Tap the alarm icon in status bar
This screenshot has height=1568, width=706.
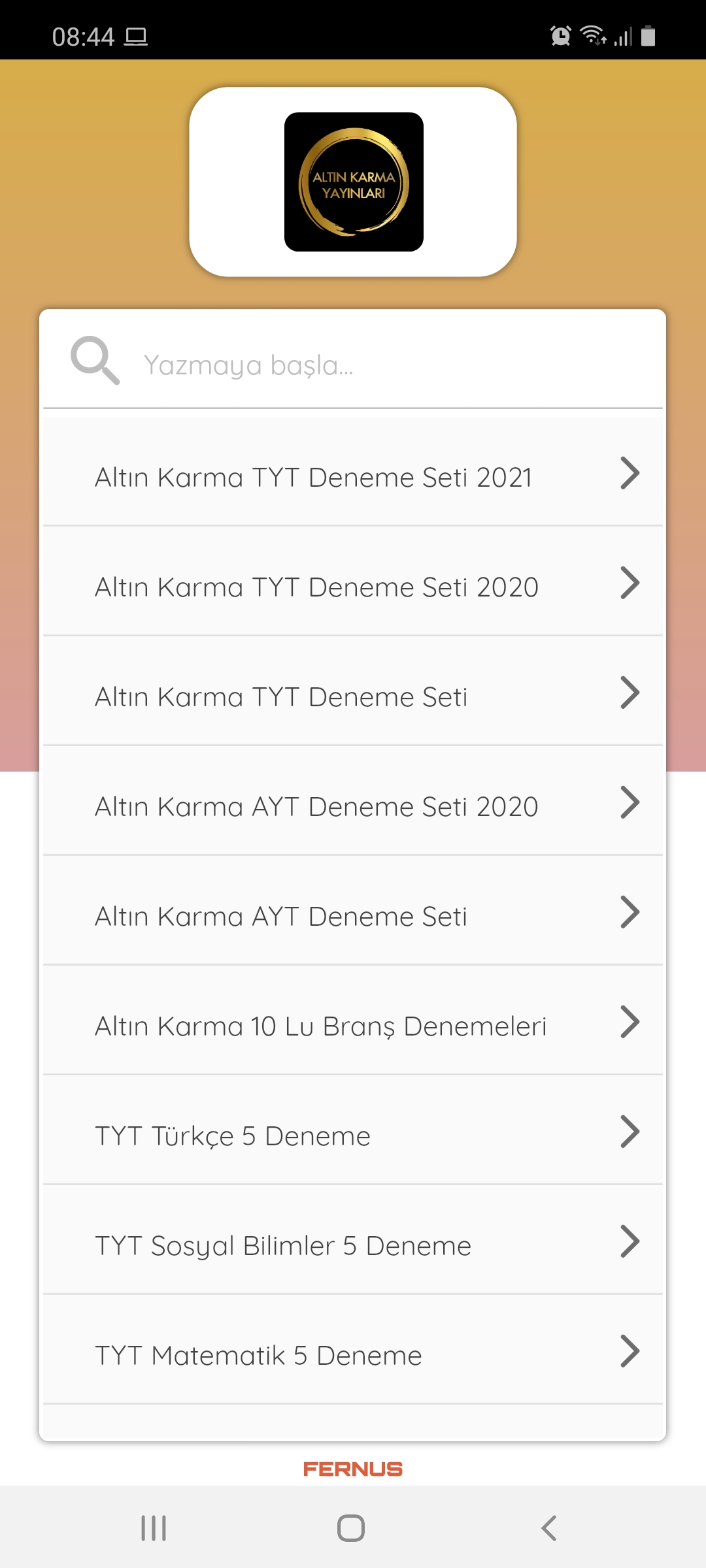pos(561,35)
